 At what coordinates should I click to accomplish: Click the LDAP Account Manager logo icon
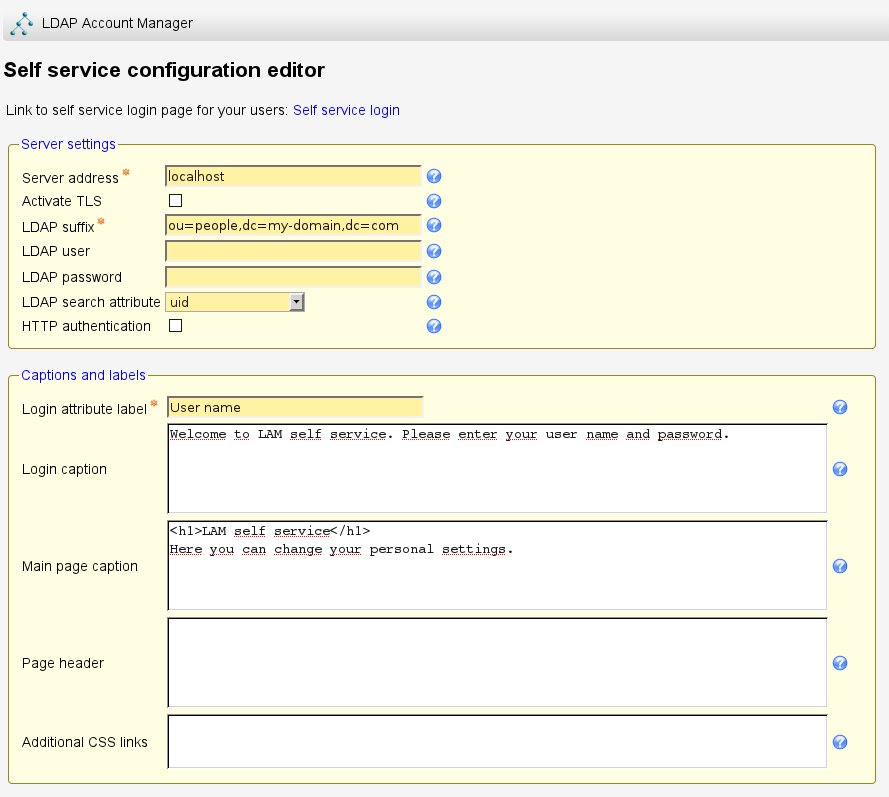(20, 22)
